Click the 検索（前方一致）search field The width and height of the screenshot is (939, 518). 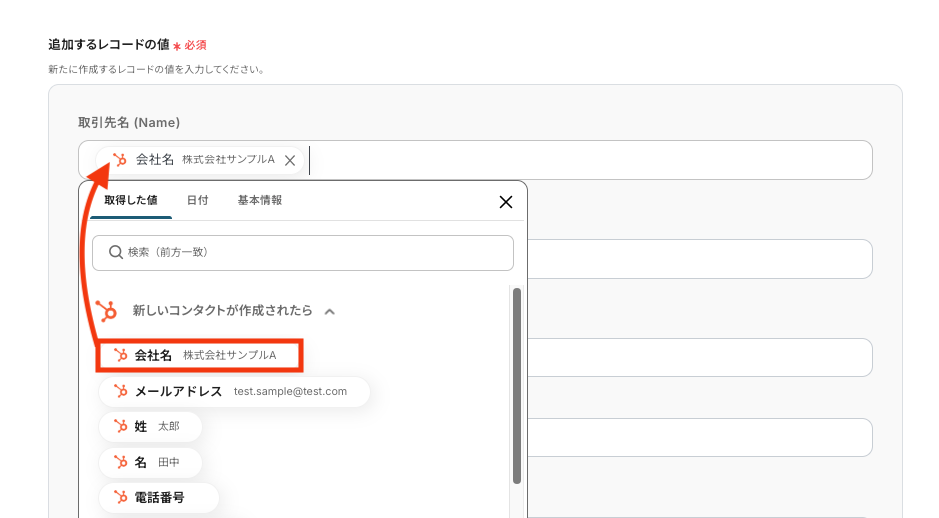302,253
